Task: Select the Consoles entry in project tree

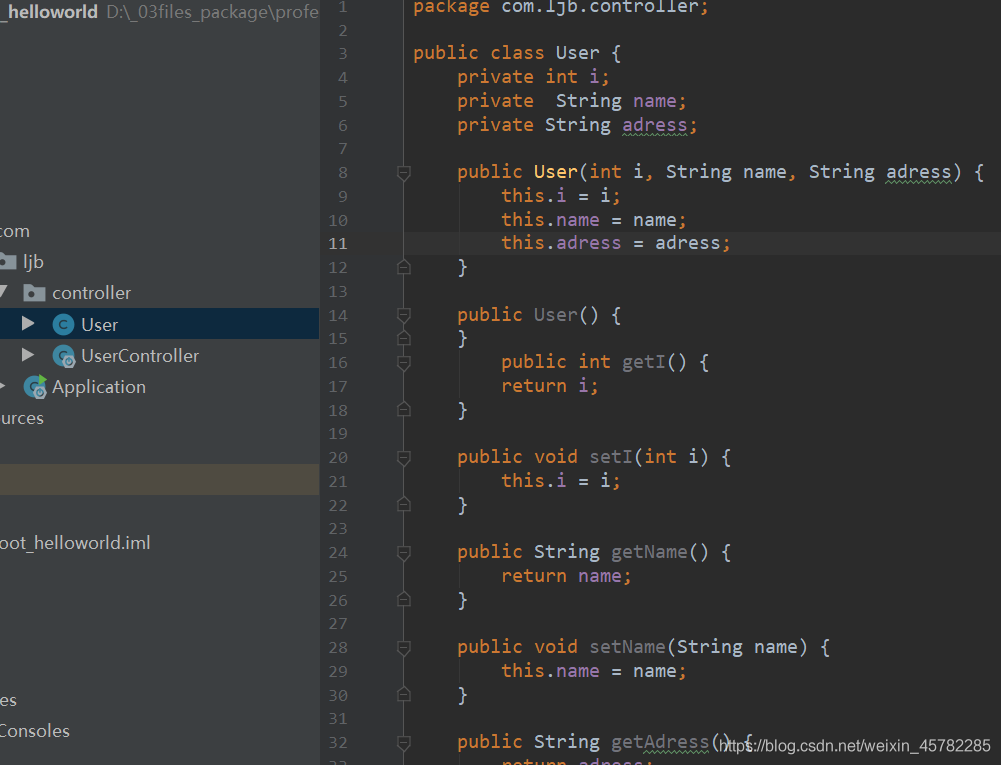Action: tap(34, 731)
